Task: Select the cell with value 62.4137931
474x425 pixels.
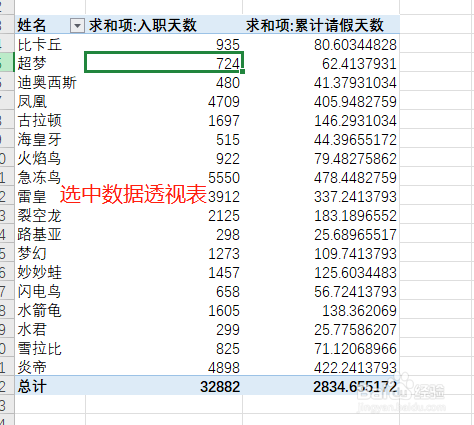Action: coord(321,63)
